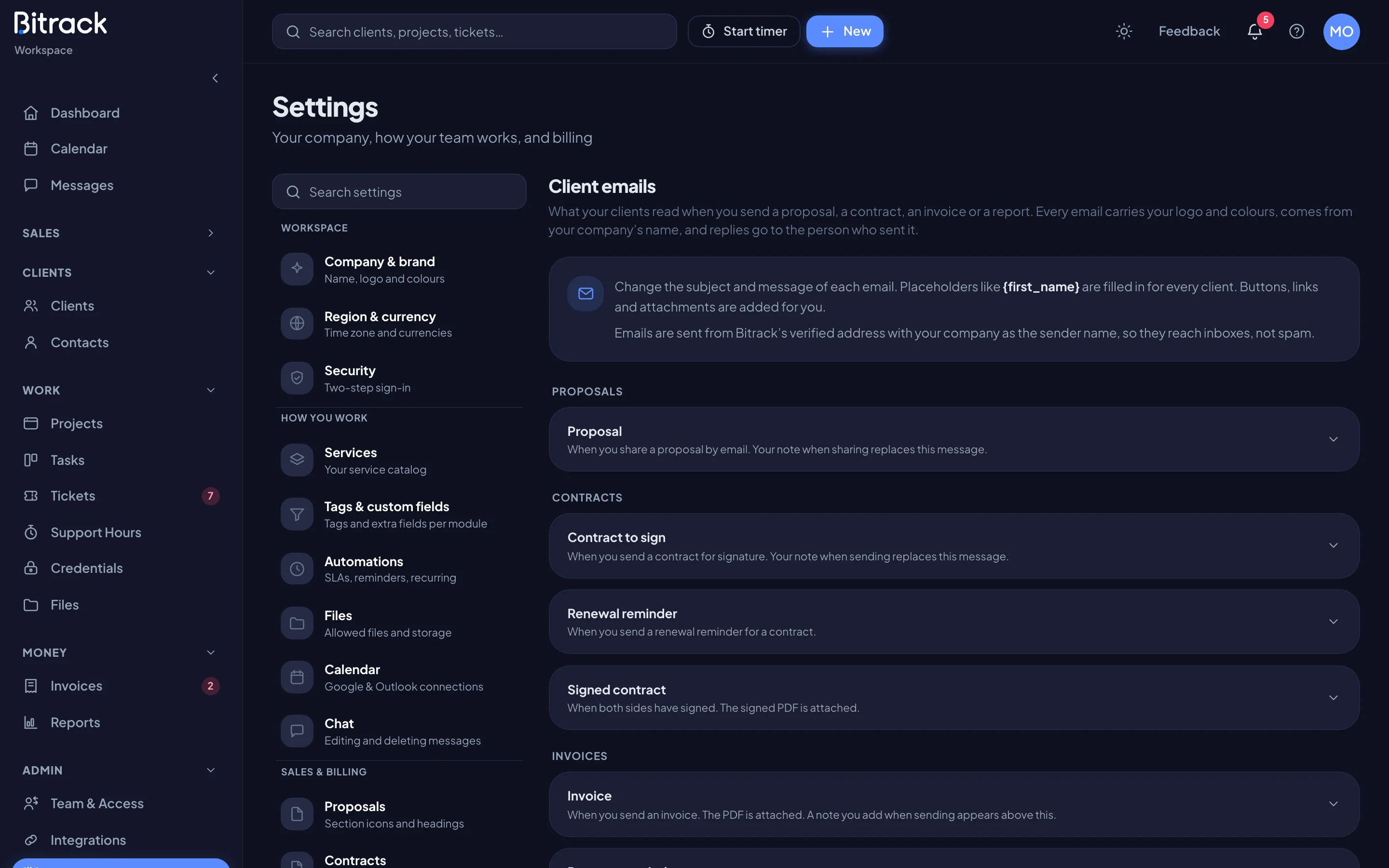The width and height of the screenshot is (1389, 868).
Task: Focus the Search settings field
Action: pos(399,192)
